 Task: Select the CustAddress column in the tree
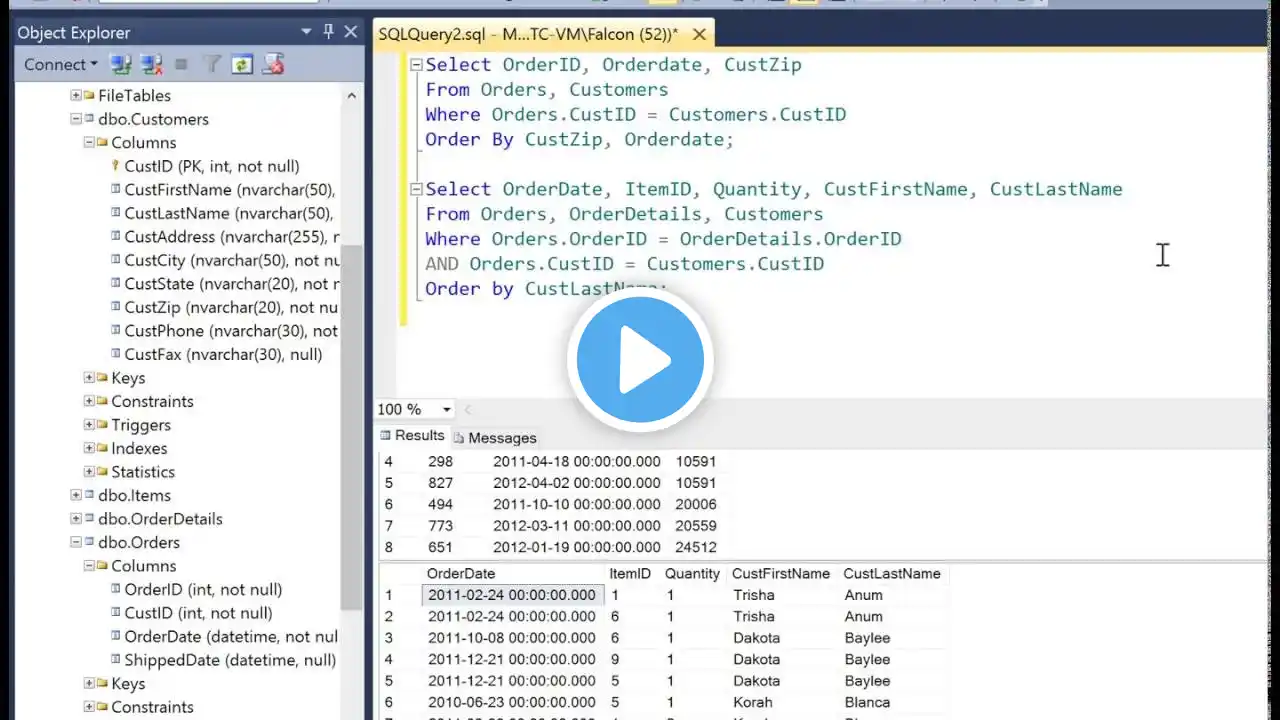coord(231,237)
